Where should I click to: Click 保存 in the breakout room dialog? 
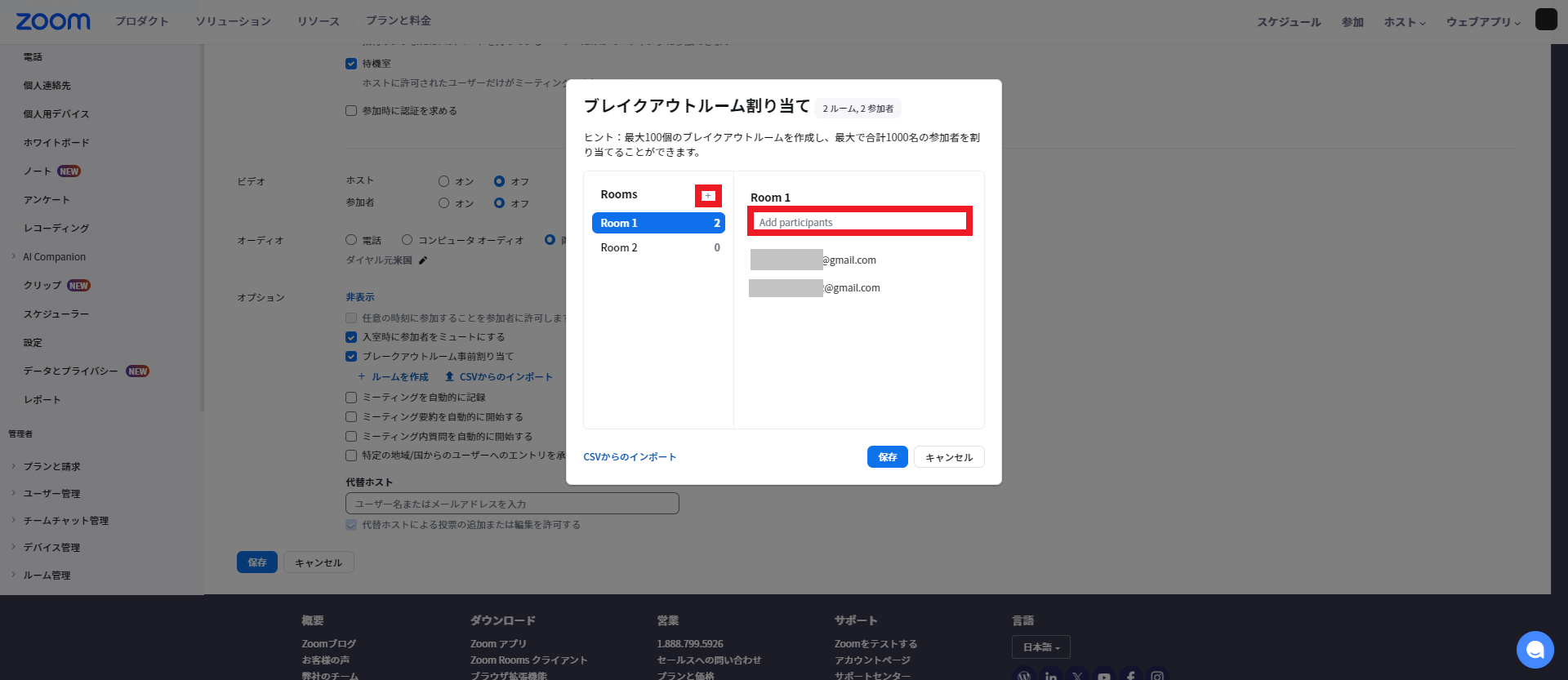tap(887, 457)
